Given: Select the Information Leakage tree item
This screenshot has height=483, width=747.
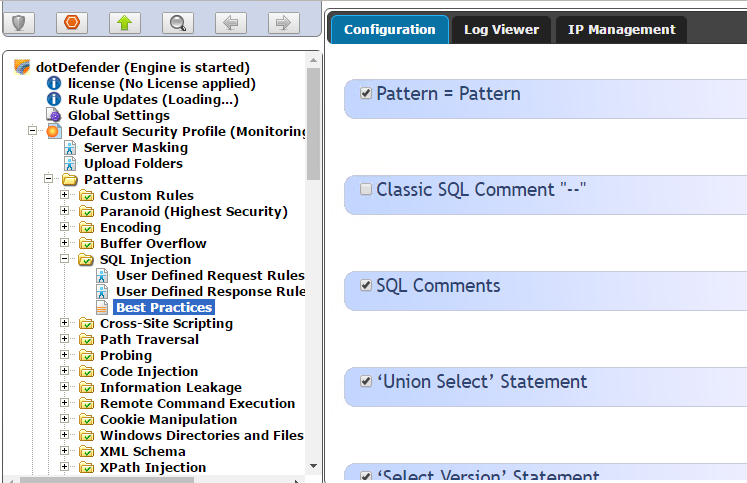Looking at the screenshot, I should coord(171,387).
